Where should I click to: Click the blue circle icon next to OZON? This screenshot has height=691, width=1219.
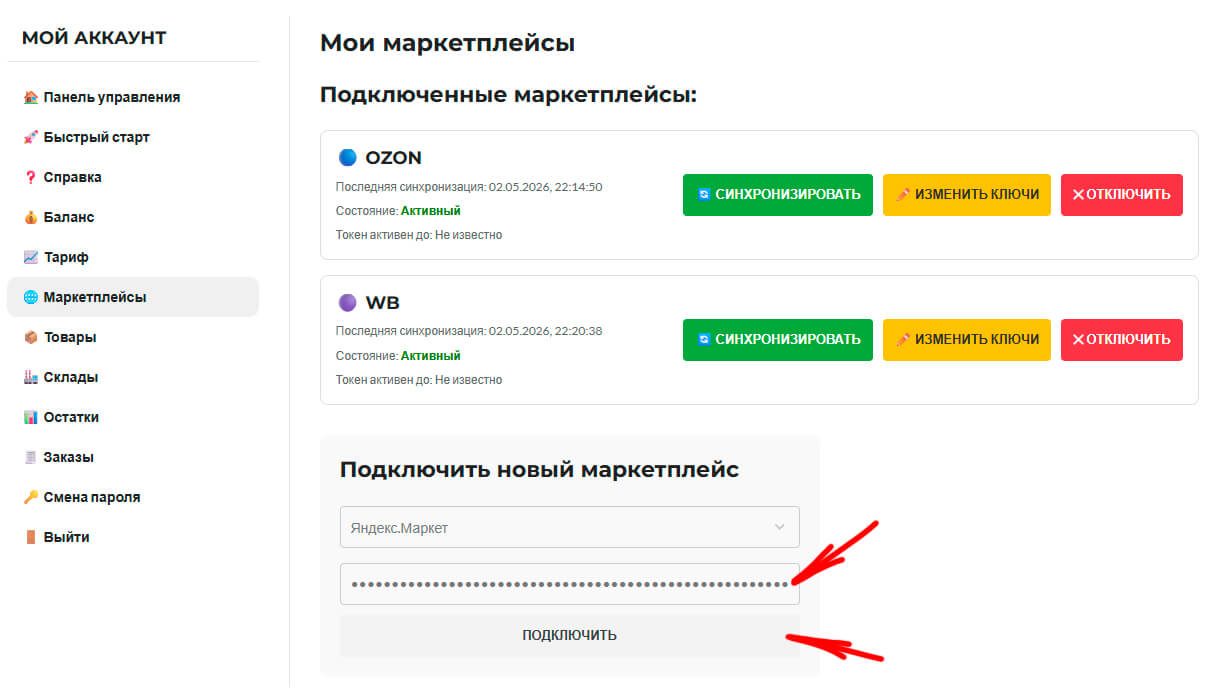pyautogui.click(x=347, y=157)
